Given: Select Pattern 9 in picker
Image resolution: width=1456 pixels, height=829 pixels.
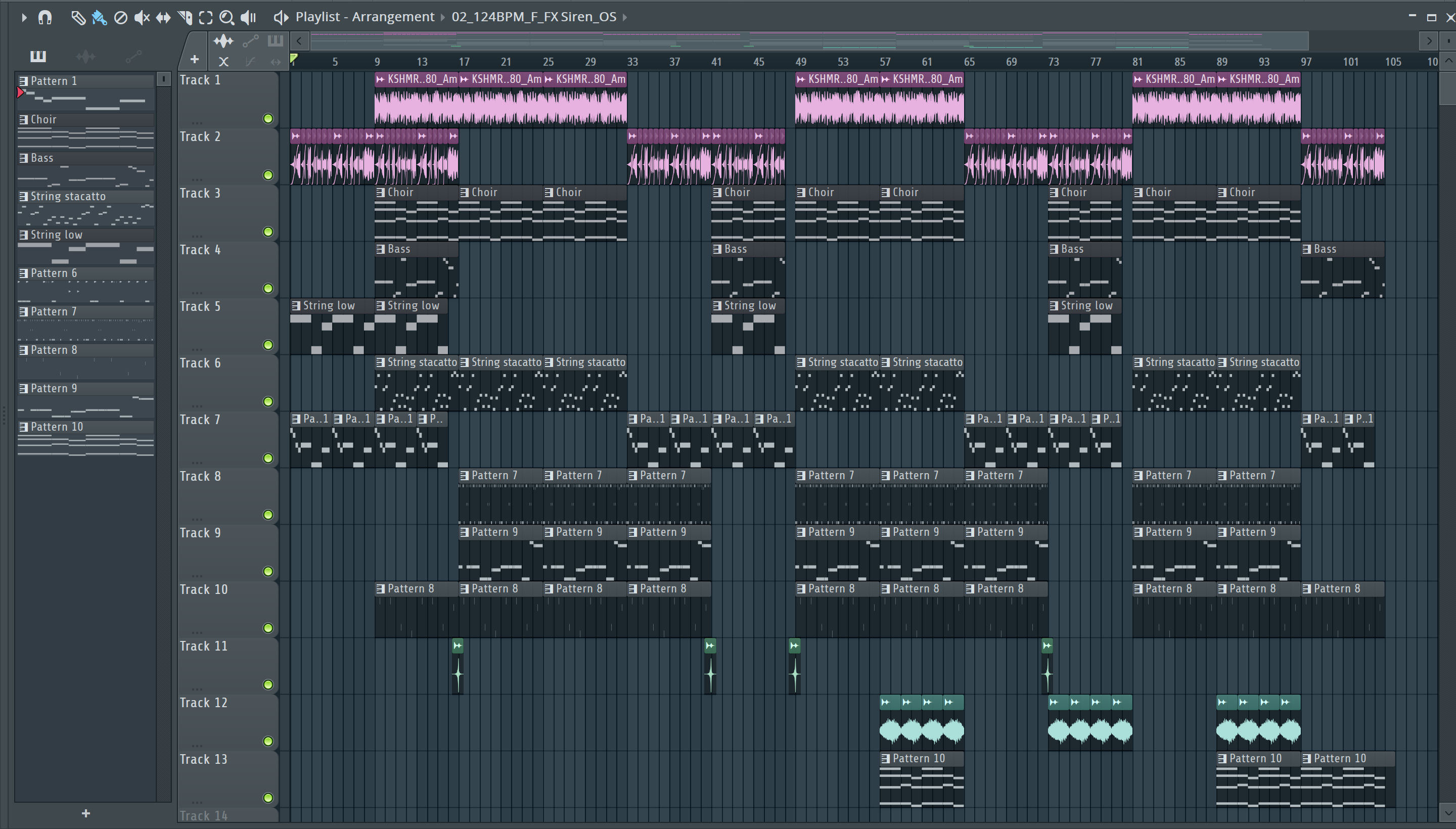Looking at the screenshot, I should [x=85, y=400].
